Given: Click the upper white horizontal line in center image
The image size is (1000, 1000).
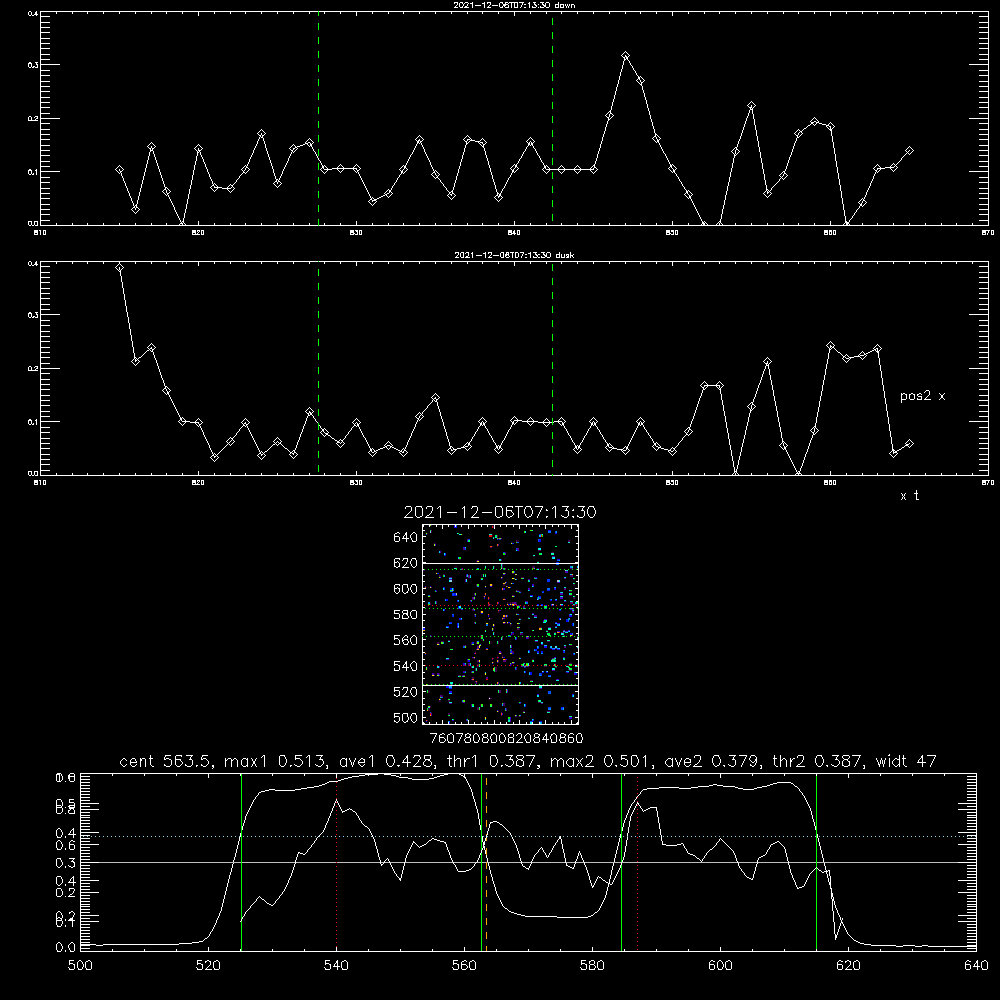Looking at the screenshot, I should pyautogui.click(x=500, y=563).
